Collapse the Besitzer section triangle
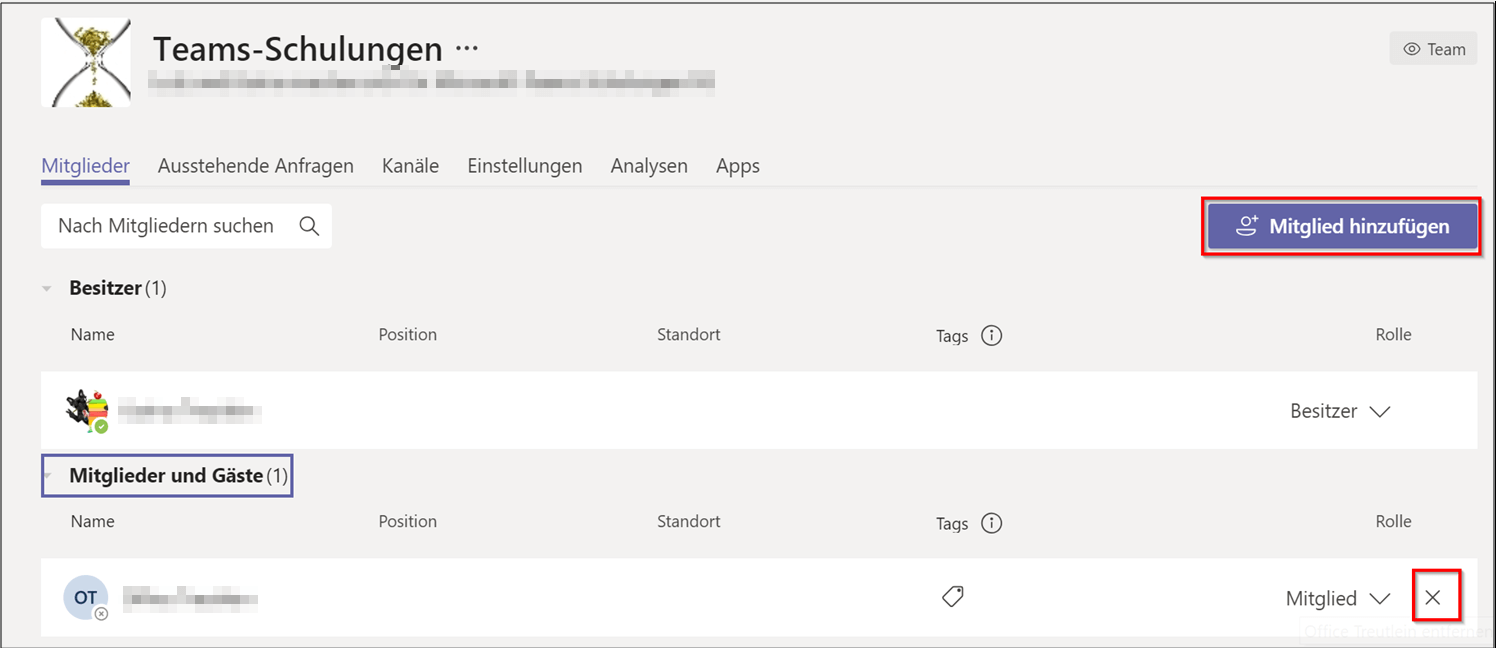 [x=47, y=288]
